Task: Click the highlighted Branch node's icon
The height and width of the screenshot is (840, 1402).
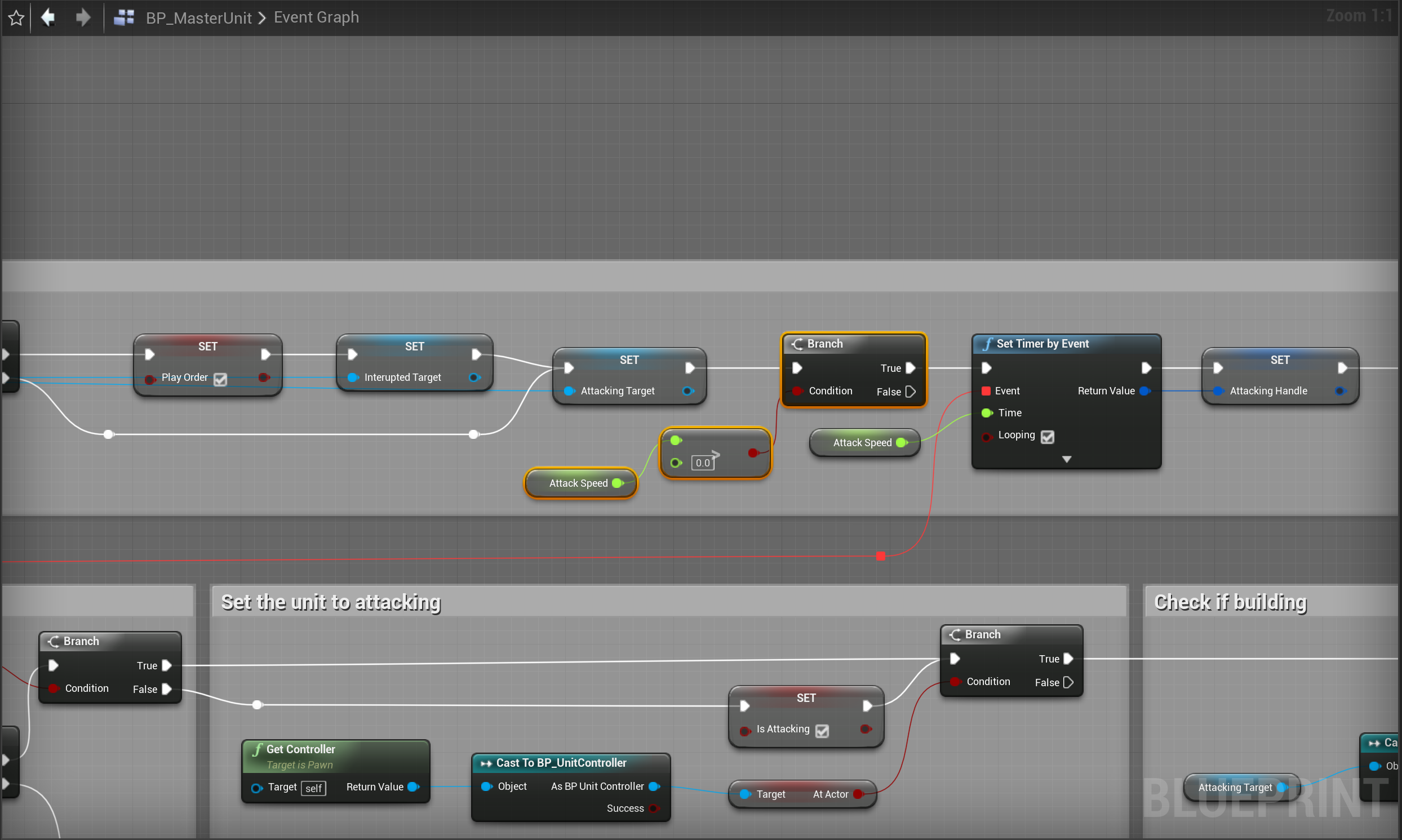Action: click(x=797, y=344)
